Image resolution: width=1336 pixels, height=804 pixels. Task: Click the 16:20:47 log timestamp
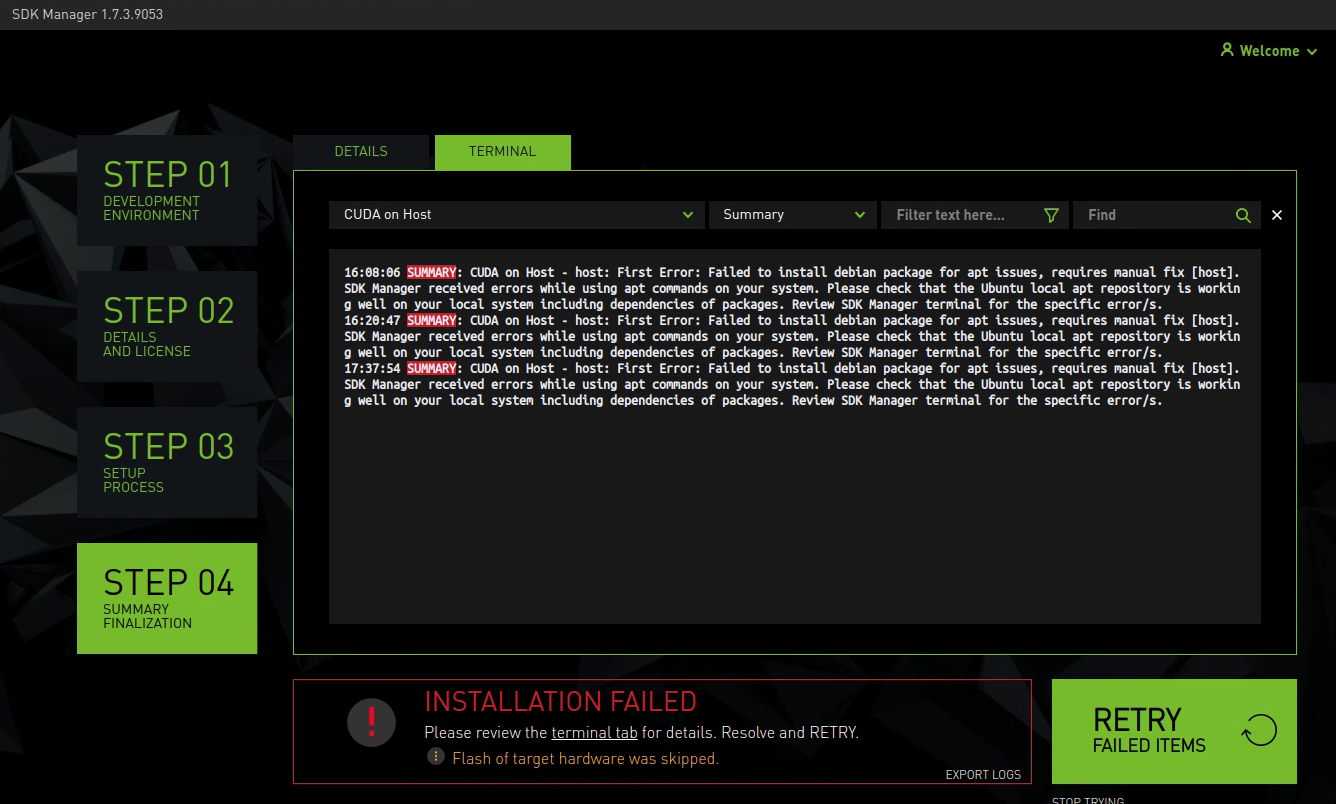pyautogui.click(x=372, y=320)
